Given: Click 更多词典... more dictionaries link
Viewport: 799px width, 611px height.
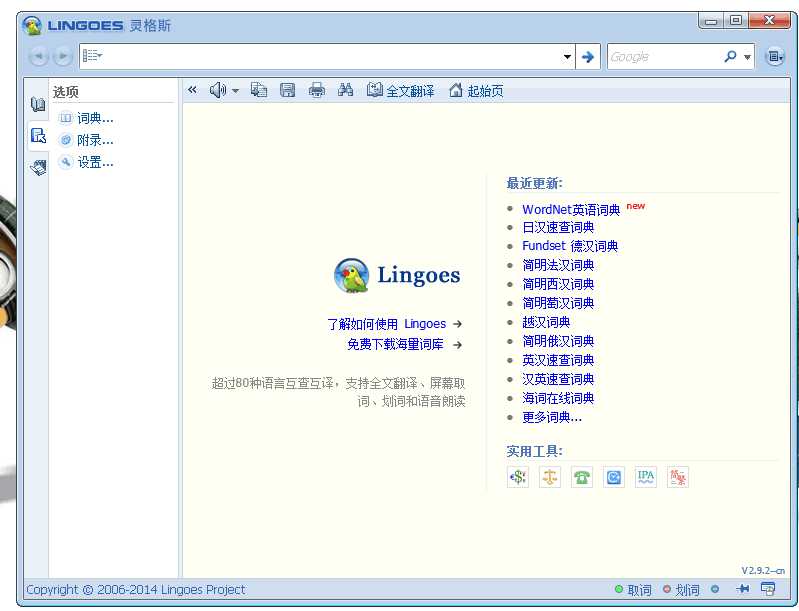Looking at the screenshot, I should [552, 417].
